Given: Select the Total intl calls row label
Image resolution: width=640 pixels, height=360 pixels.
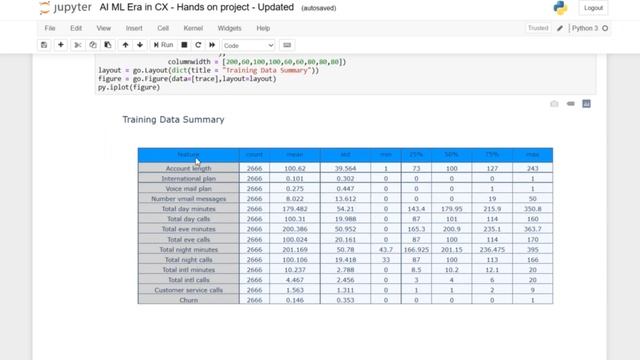Looking at the screenshot, I should click(x=189, y=280).
